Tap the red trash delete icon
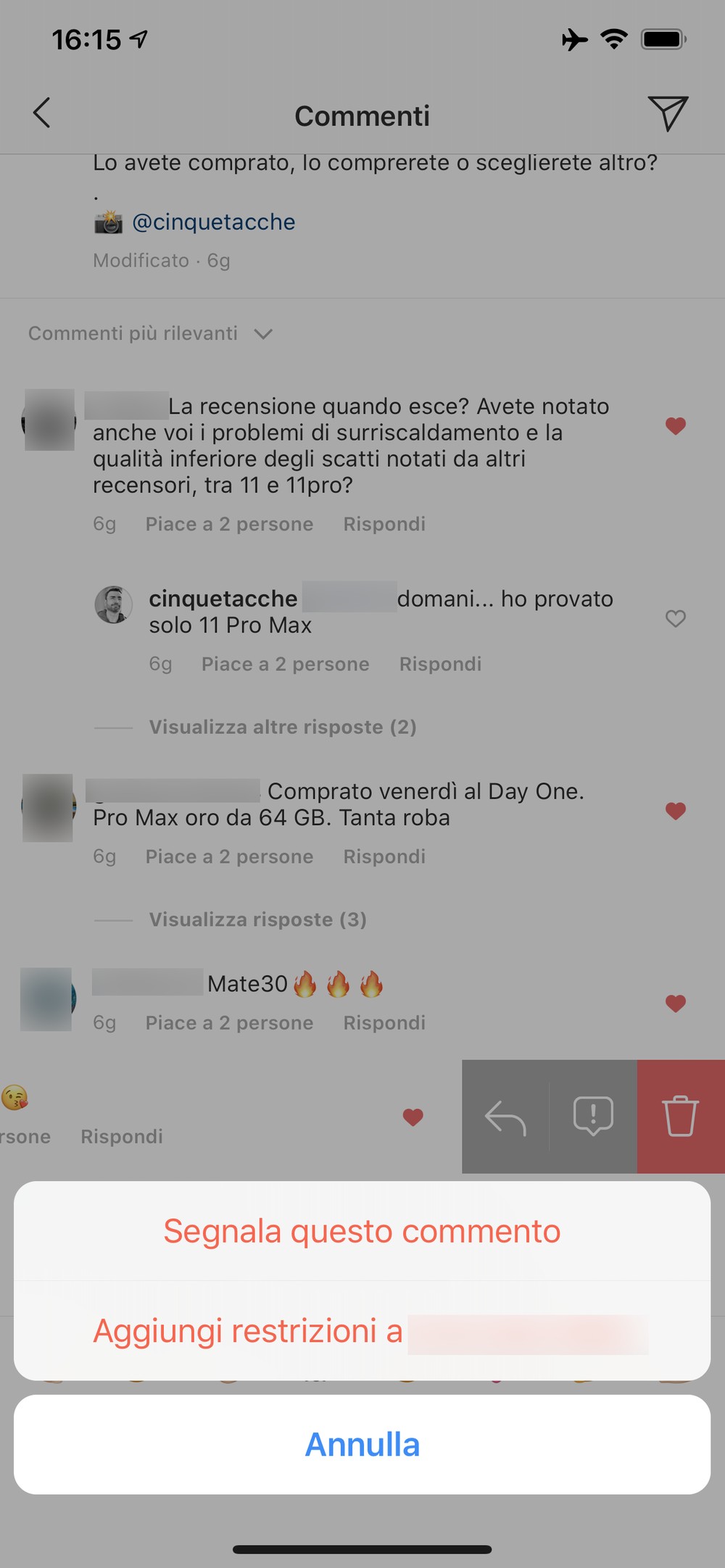This screenshot has height=1568, width=725. tap(680, 1117)
